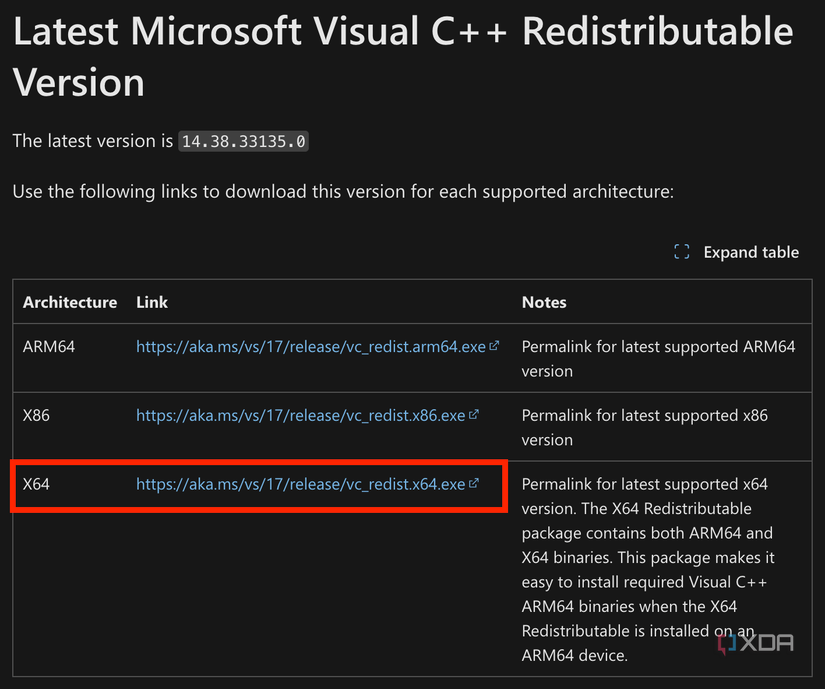Viewport: 825px width, 689px height.
Task: Click external-link icon after arm64.exe URL
Action: [x=494, y=346]
